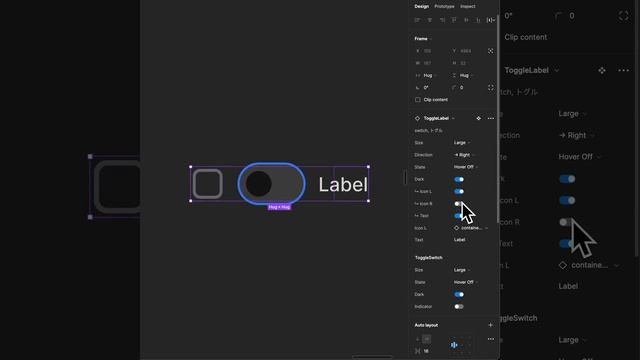
Task: Toggle the Icon R switch in the small Design panel
Action: point(459,204)
